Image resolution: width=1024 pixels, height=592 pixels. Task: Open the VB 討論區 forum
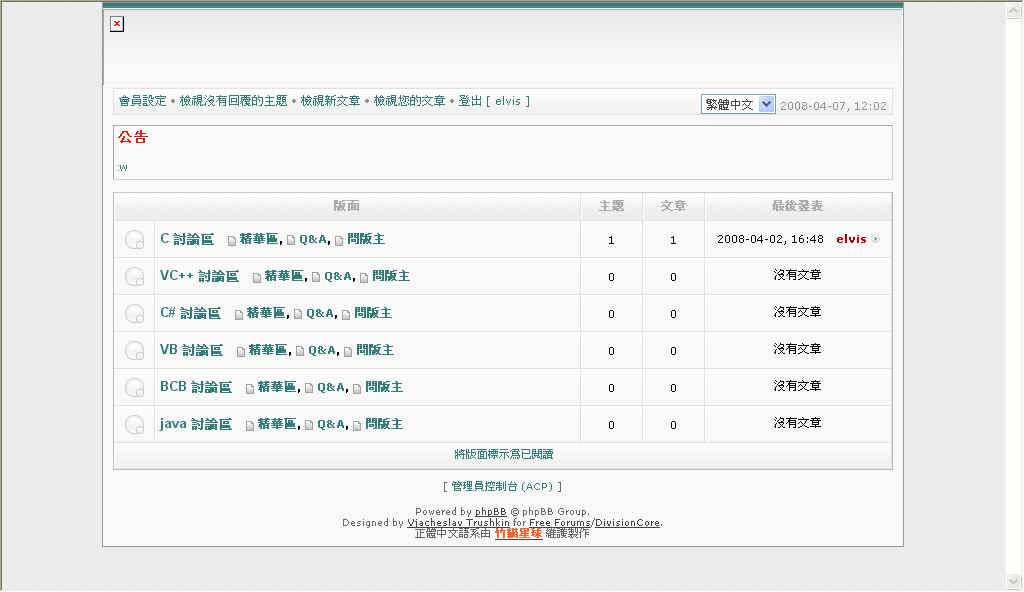(191, 350)
